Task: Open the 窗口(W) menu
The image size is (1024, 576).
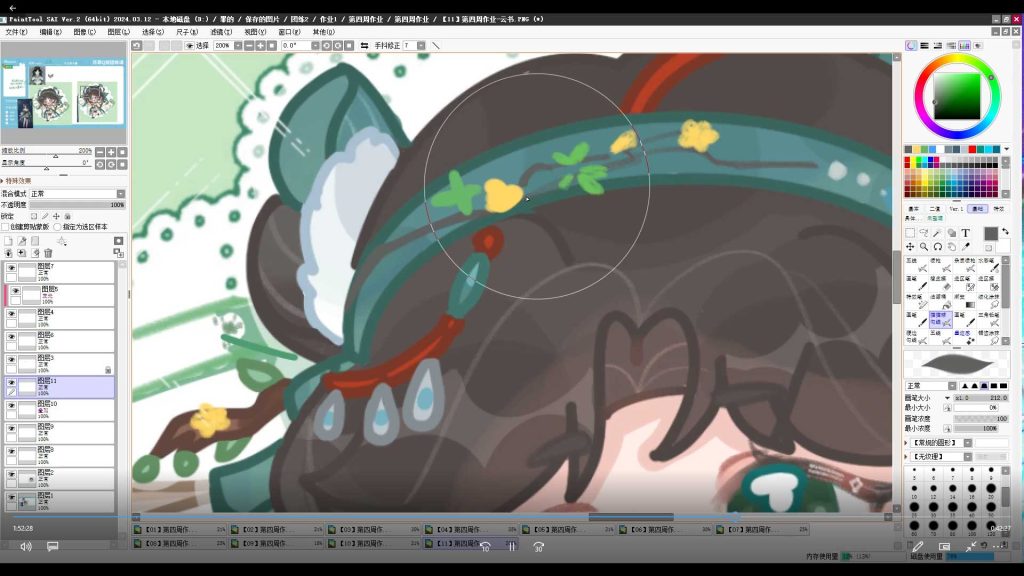Action: pos(289,31)
